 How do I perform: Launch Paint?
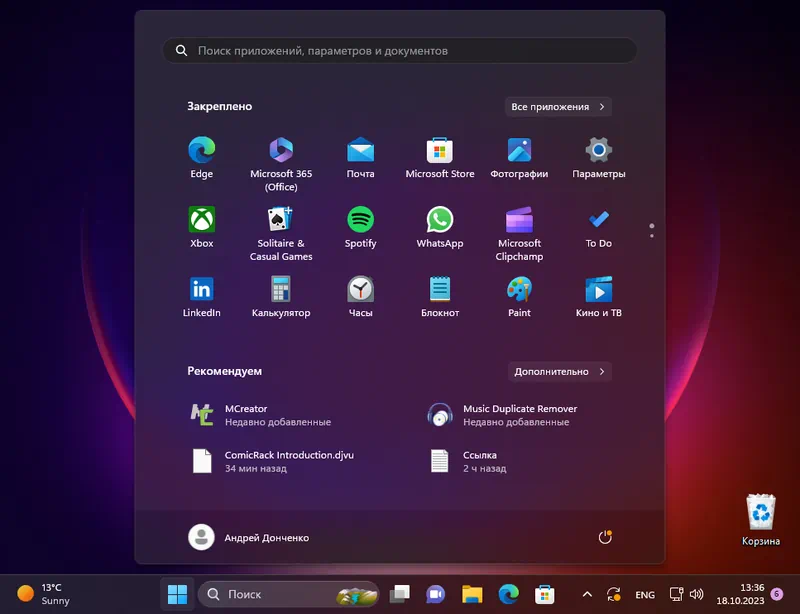pos(519,297)
